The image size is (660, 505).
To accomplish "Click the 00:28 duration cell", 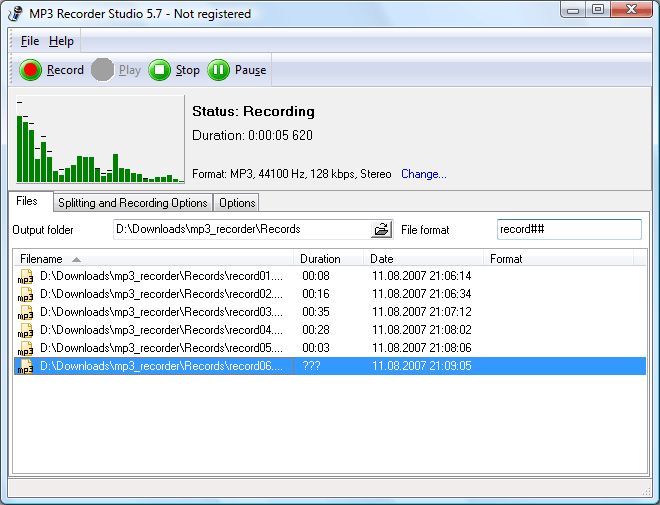I will click(316, 330).
